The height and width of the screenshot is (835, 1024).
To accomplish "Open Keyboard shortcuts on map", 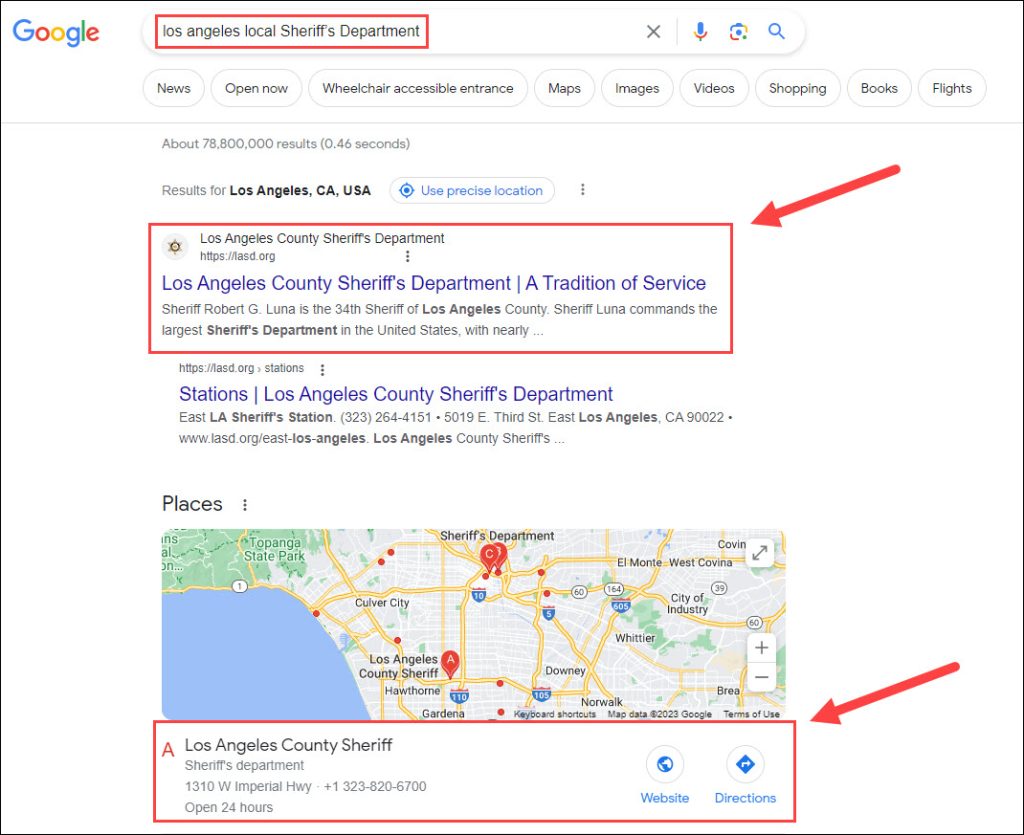I will (554, 714).
